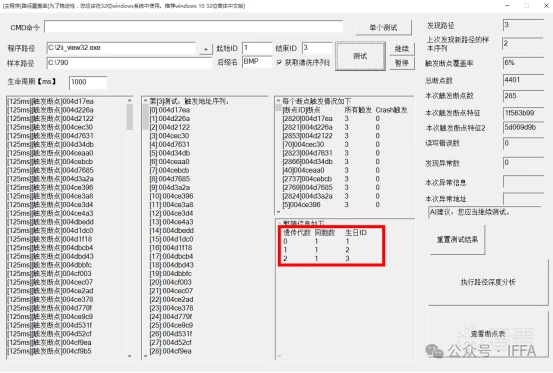Click the 发现路径 field showing 3

click(x=523, y=25)
